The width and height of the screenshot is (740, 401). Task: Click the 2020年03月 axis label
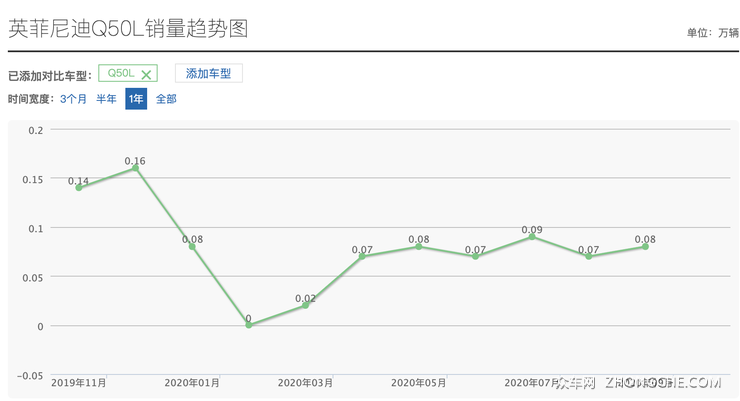[305, 383]
